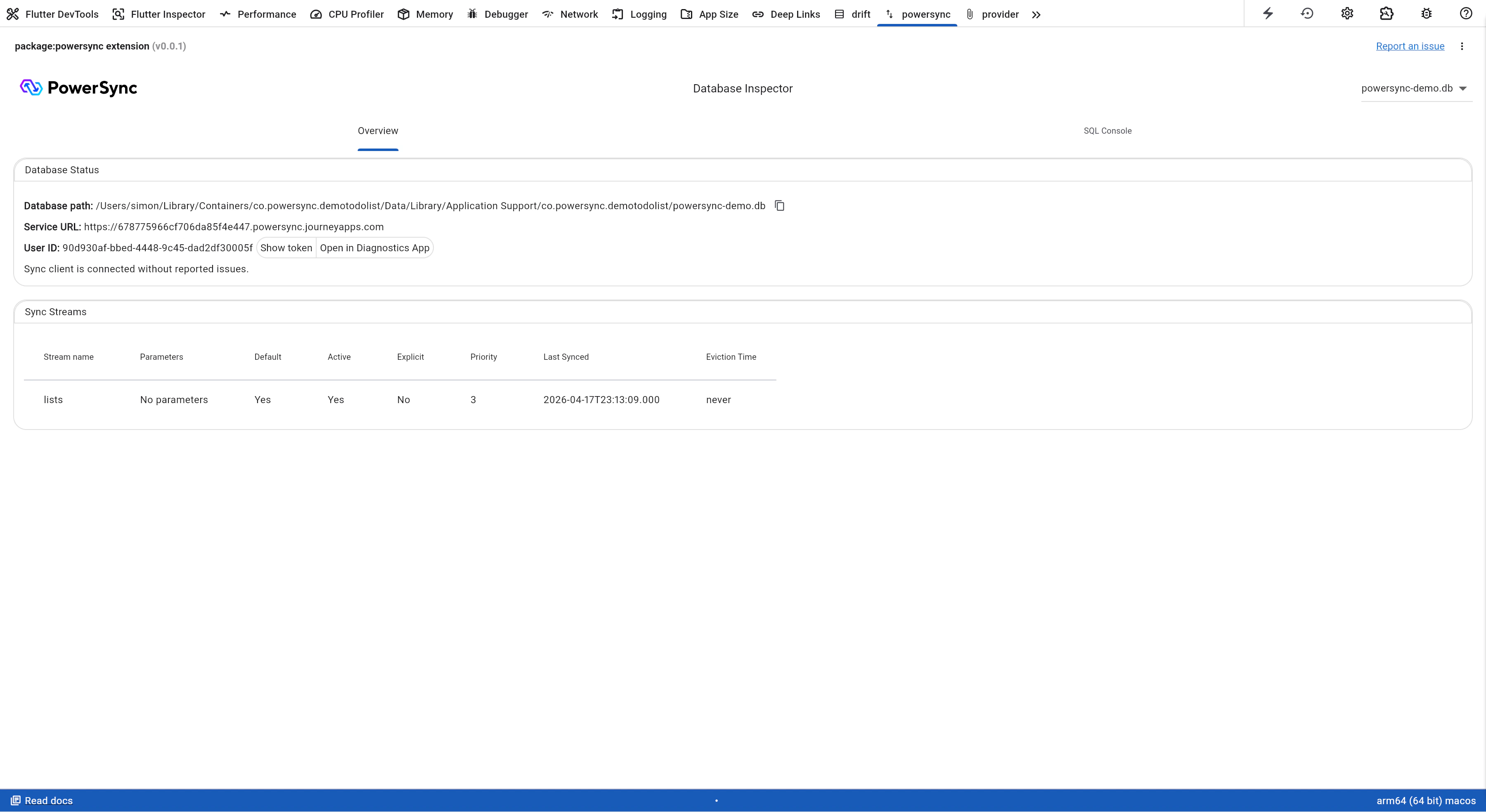The height and width of the screenshot is (812, 1486).
Task: Click the Stream name column header
Action: (x=69, y=357)
